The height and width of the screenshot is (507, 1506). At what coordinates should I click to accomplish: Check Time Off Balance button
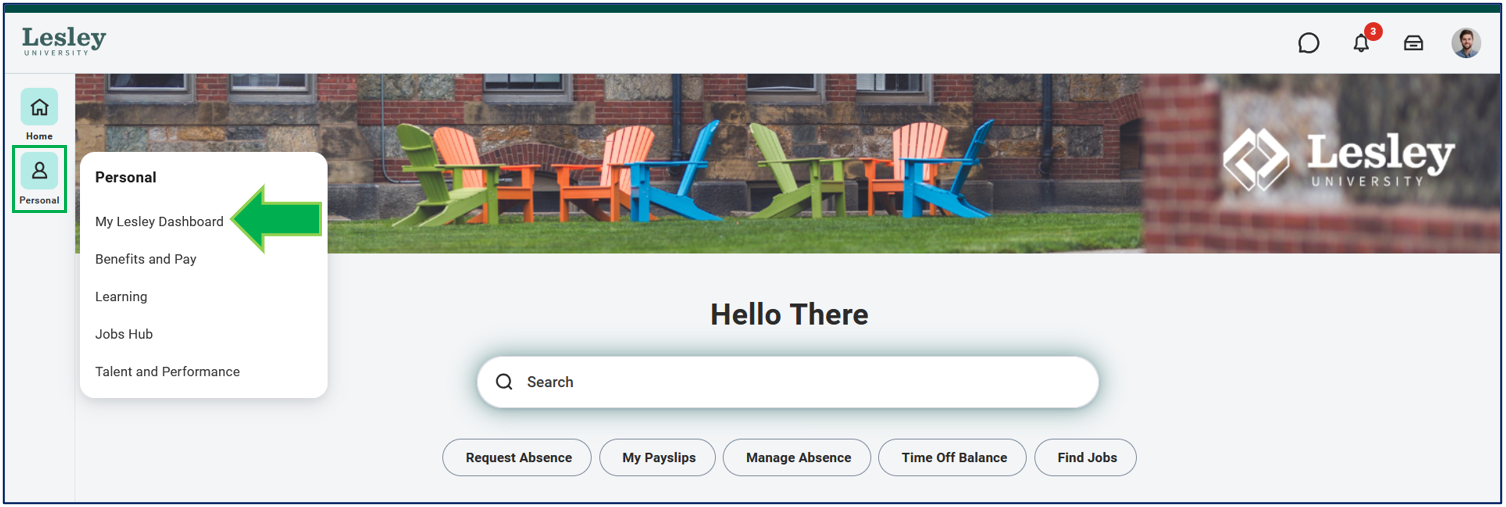pos(953,457)
